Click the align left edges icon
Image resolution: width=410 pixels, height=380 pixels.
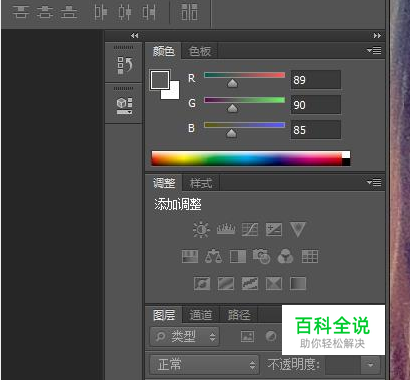point(100,12)
